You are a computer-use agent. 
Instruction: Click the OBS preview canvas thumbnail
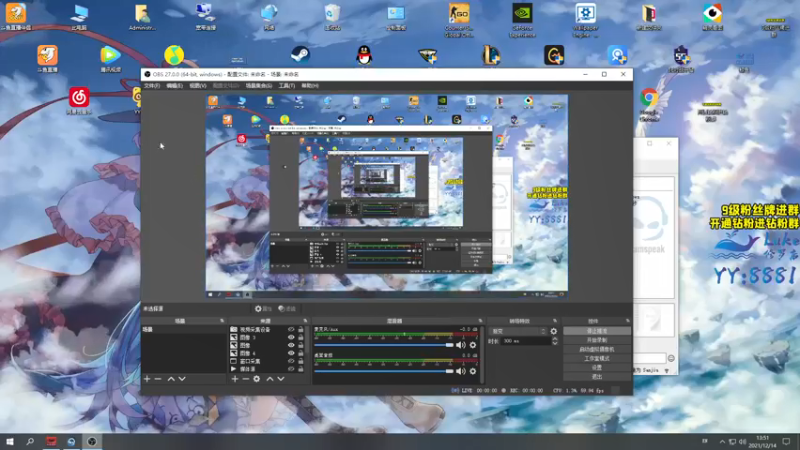(x=387, y=196)
